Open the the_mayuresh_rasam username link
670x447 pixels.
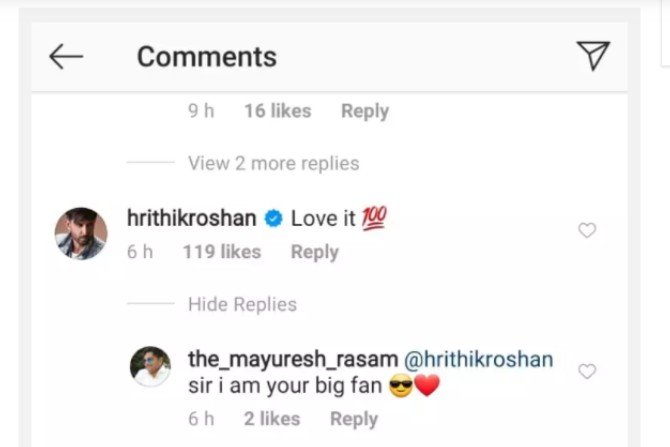(293, 359)
